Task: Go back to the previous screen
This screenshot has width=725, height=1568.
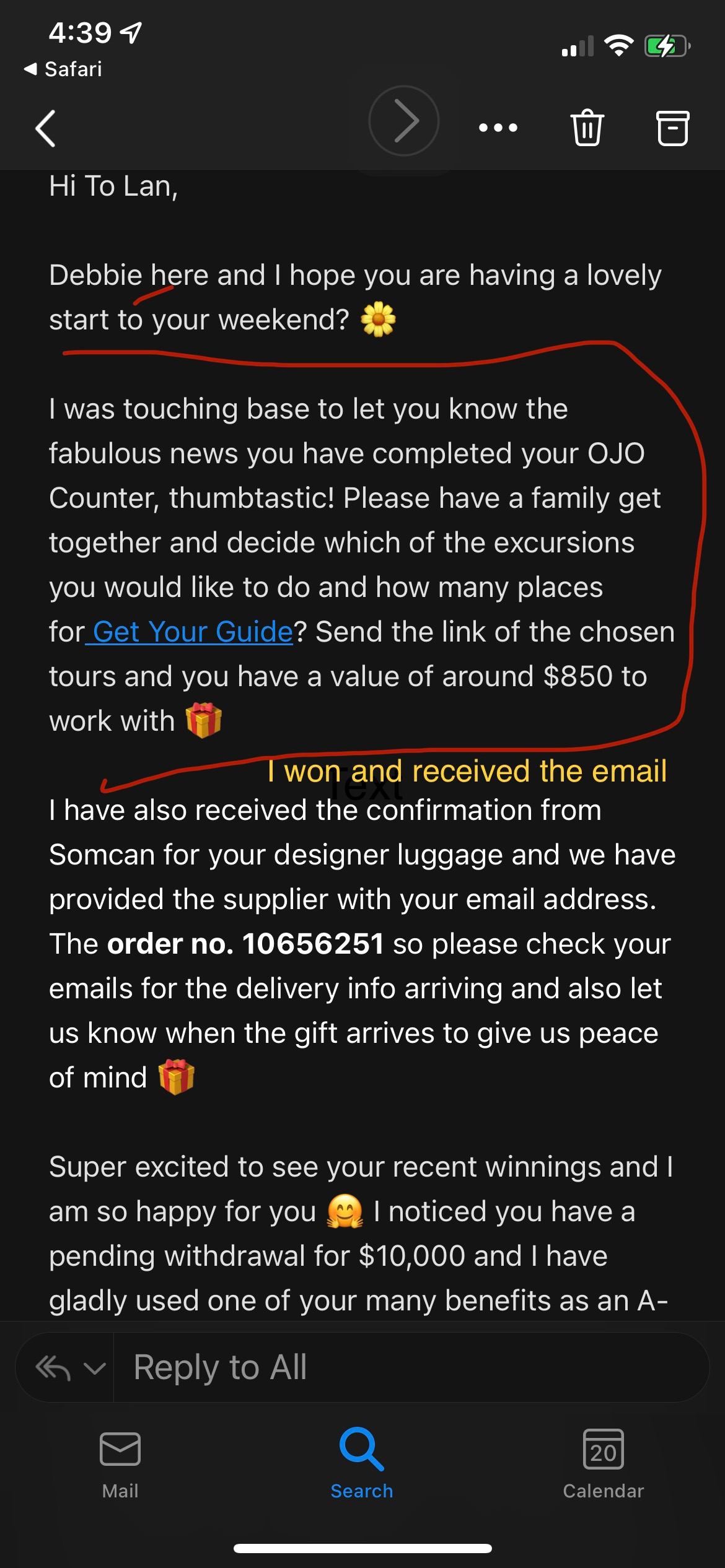Action: [x=46, y=128]
